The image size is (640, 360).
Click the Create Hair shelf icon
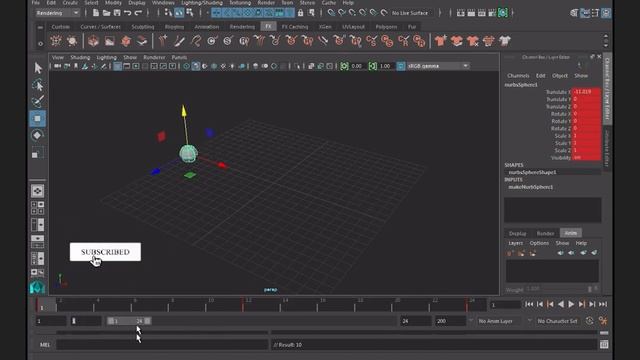click(x=162, y=41)
